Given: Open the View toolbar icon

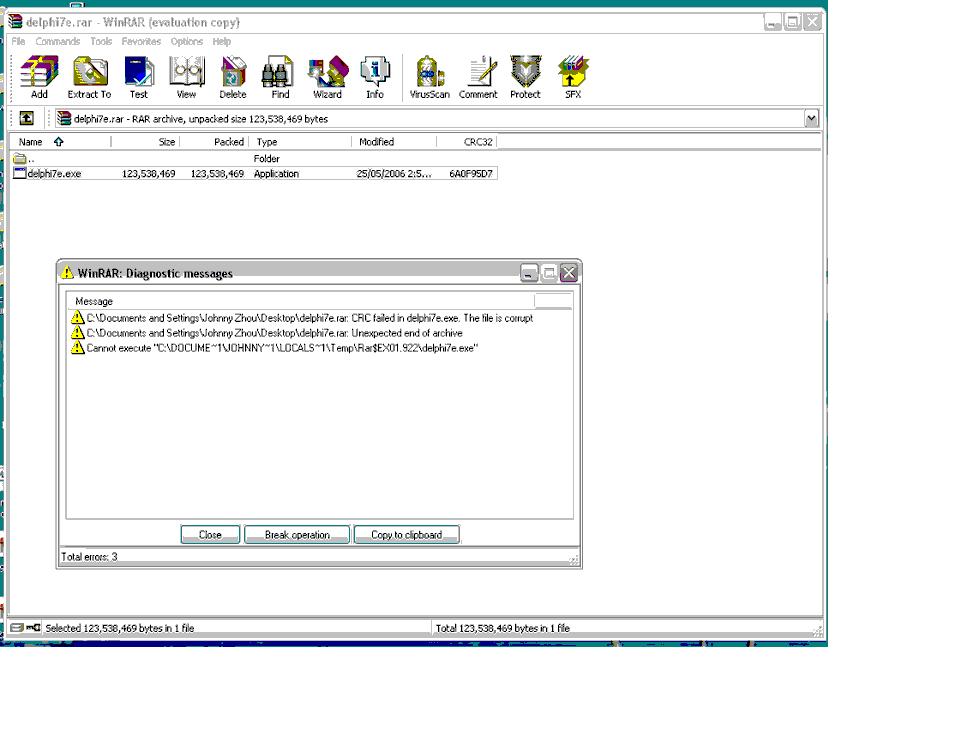Looking at the screenshot, I should pos(186,77).
